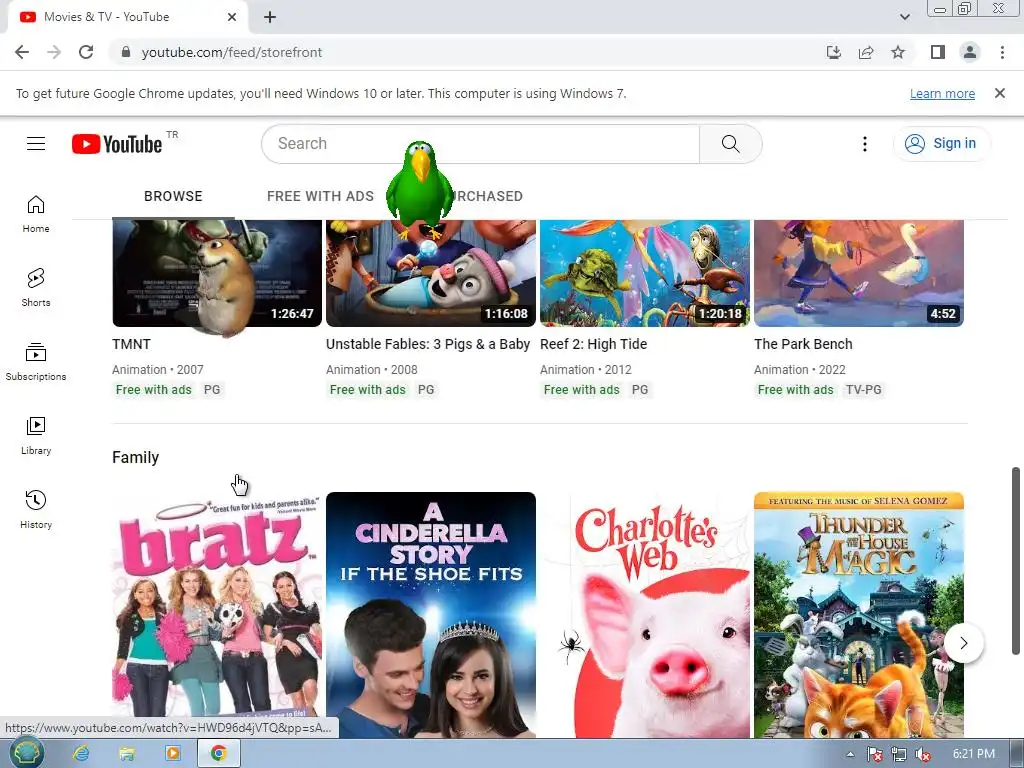Bookmark this tab with the star
1024x768 pixels.
pyautogui.click(x=898, y=52)
